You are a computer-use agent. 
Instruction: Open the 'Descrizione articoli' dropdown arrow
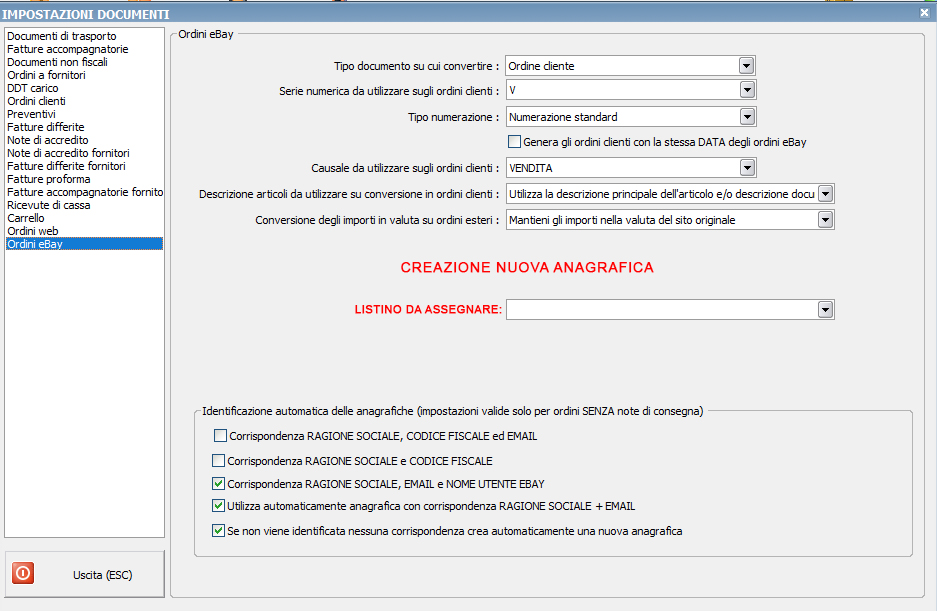(825, 194)
